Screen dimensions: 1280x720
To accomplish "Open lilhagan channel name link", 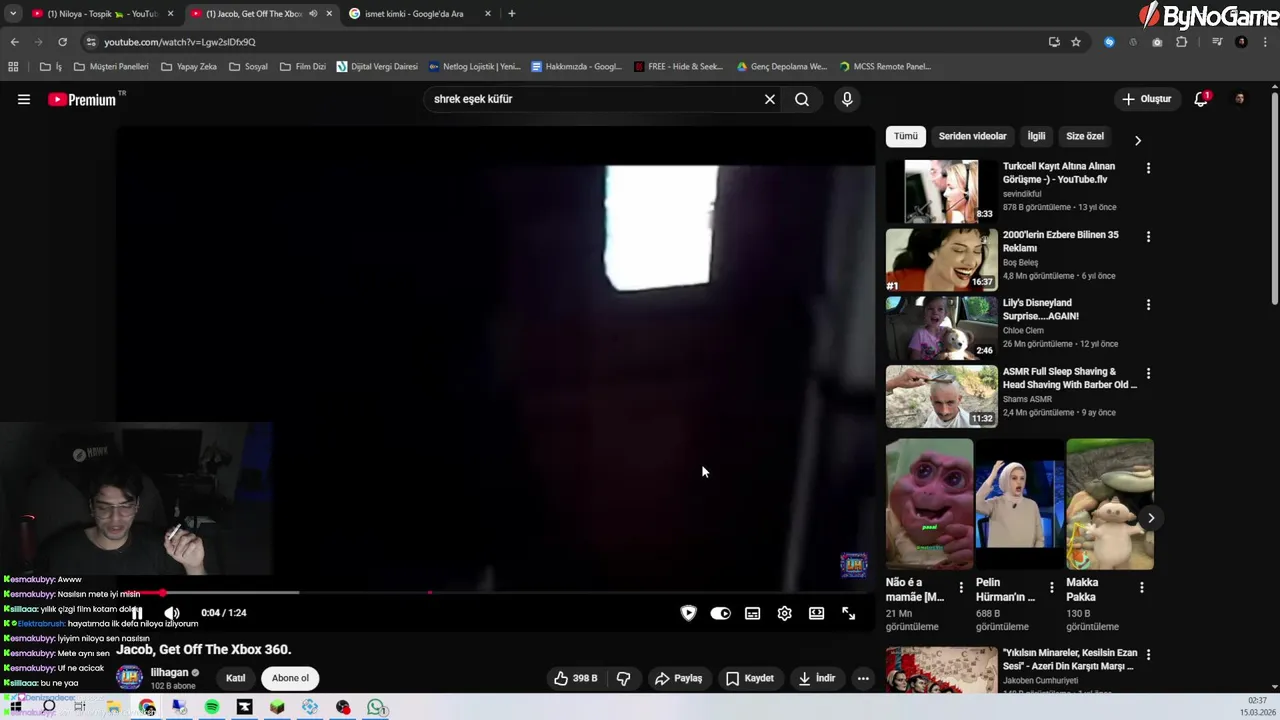I will [x=169, y=673].
